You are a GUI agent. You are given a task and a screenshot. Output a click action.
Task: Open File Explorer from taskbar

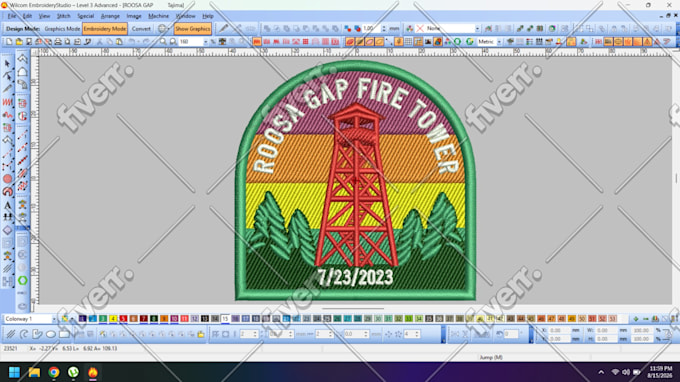point(34,372)
